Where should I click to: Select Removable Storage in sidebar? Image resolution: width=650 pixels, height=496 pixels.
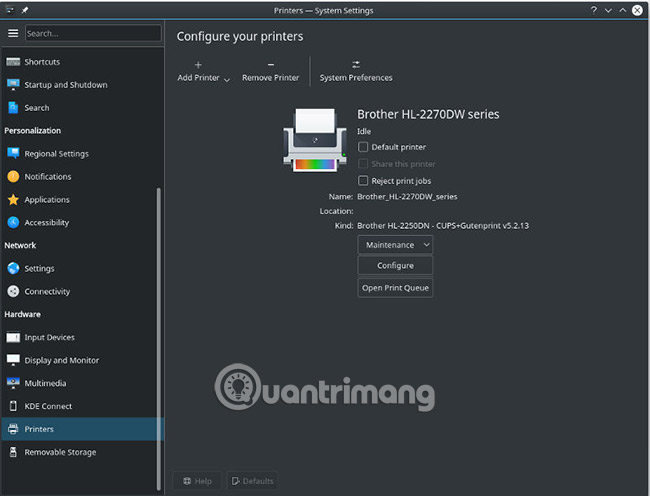click(x=60, y=452)
